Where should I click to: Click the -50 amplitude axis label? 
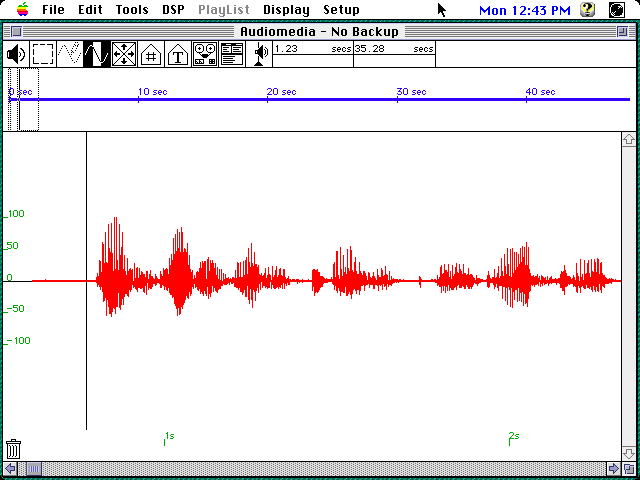15,309
